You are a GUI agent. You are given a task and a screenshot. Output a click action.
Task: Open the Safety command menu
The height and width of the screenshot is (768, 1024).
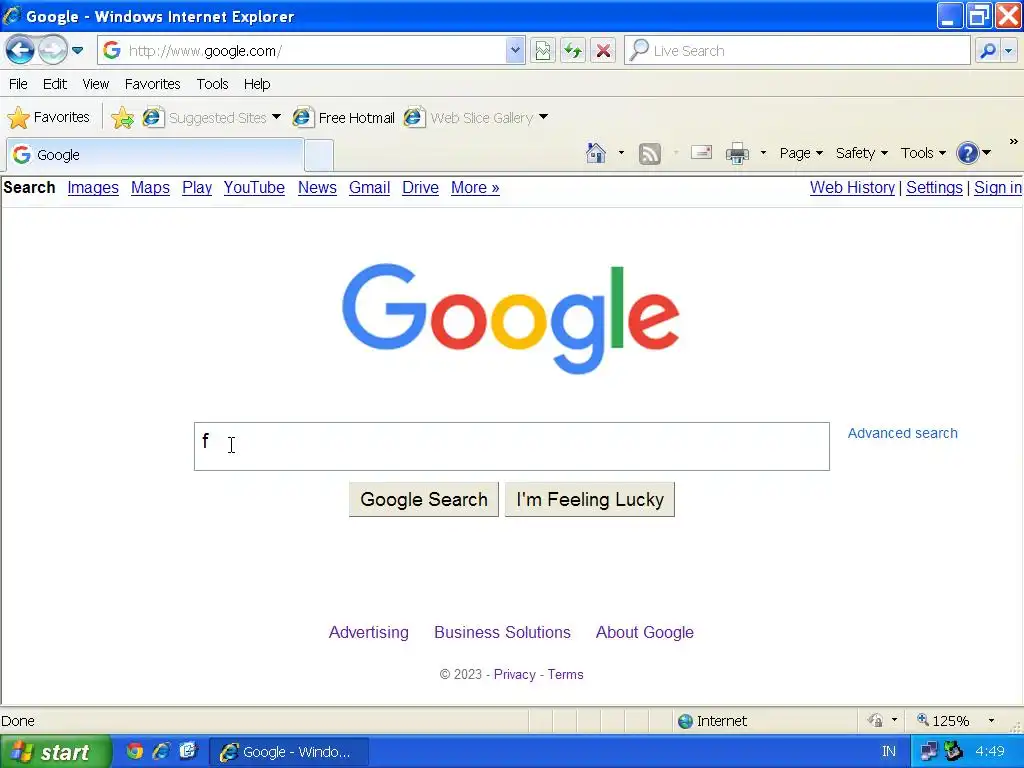point(862,153)
